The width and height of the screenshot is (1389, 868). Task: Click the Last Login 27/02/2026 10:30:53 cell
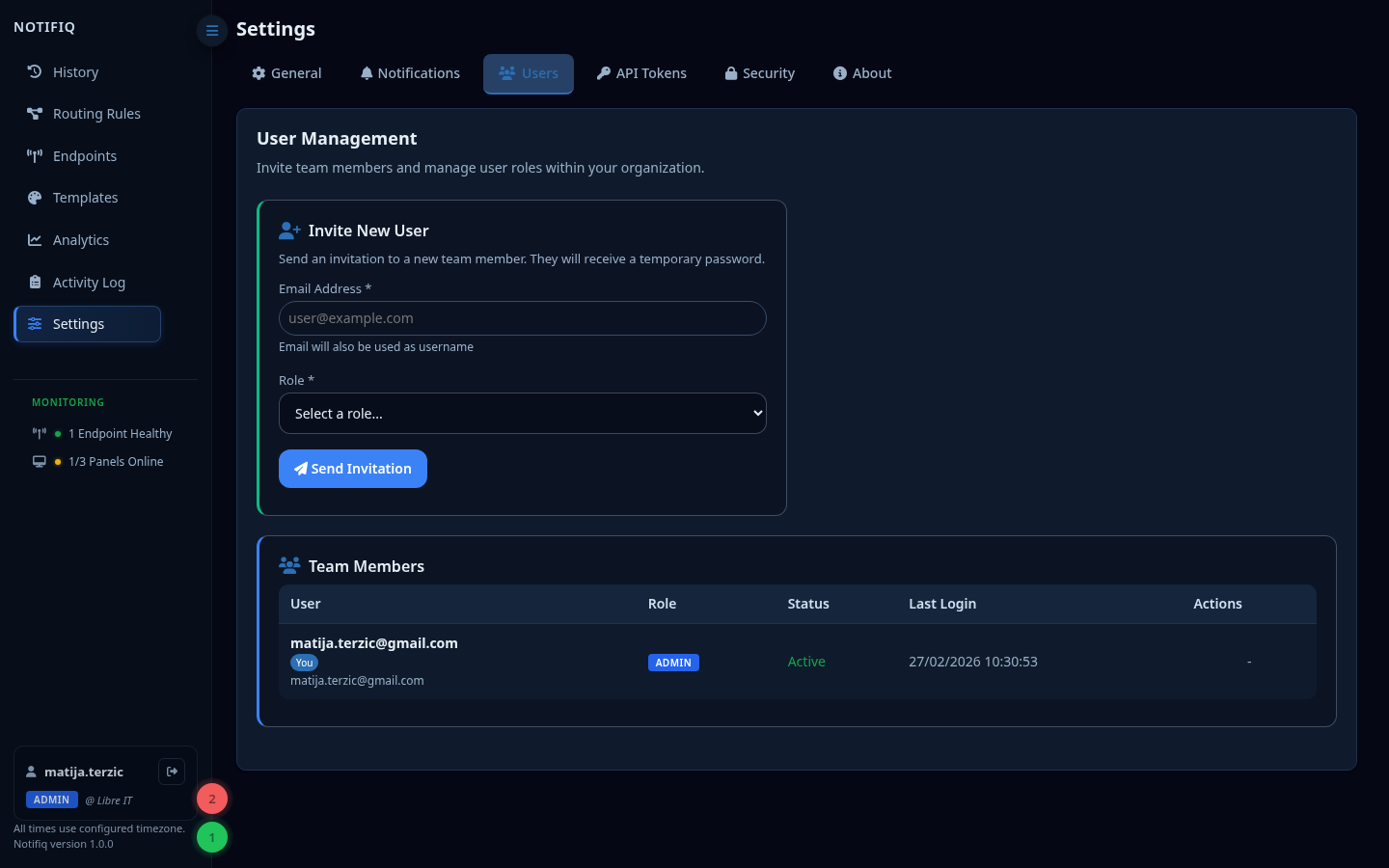(x=973, y=662)
